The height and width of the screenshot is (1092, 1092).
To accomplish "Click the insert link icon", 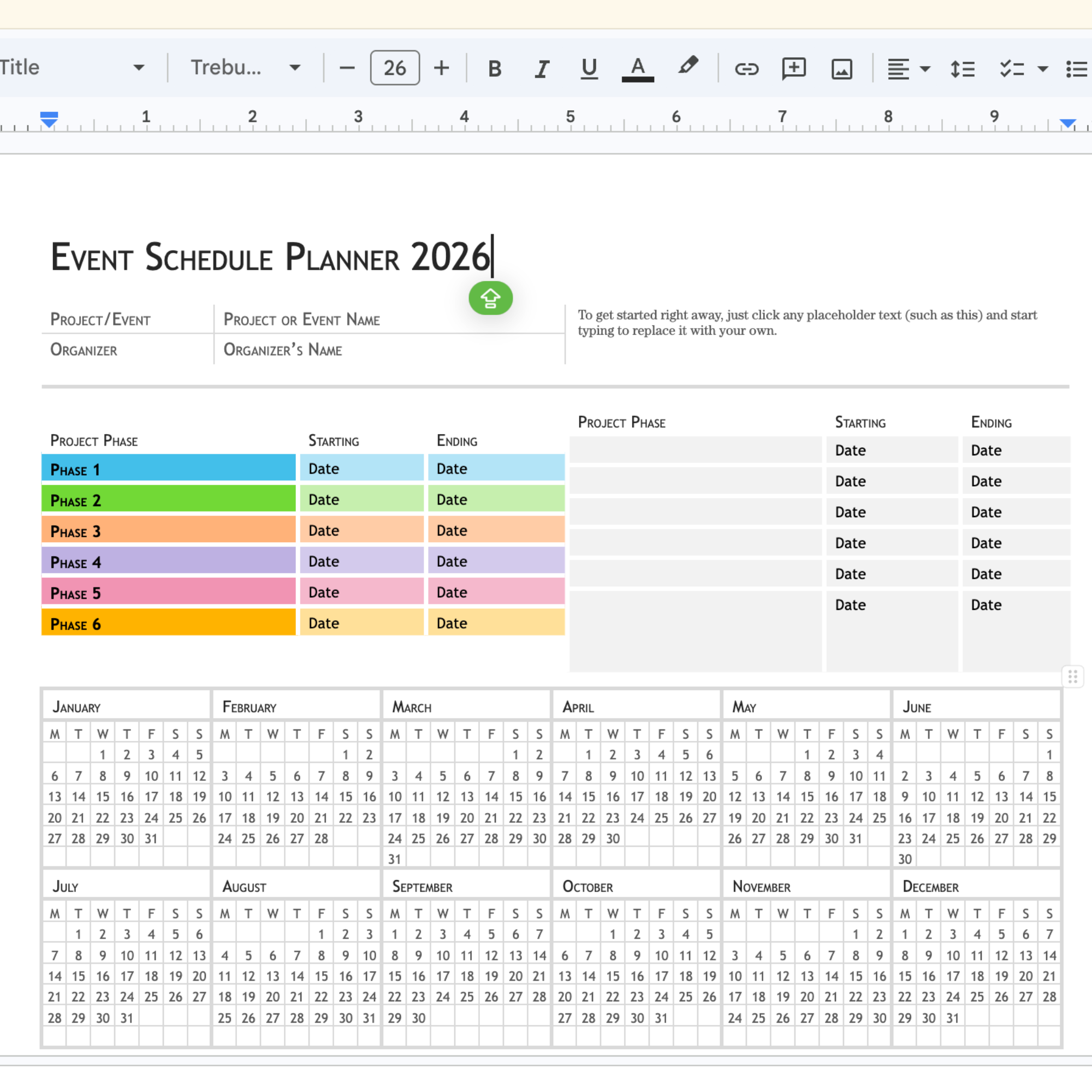I will click(746, 68).
